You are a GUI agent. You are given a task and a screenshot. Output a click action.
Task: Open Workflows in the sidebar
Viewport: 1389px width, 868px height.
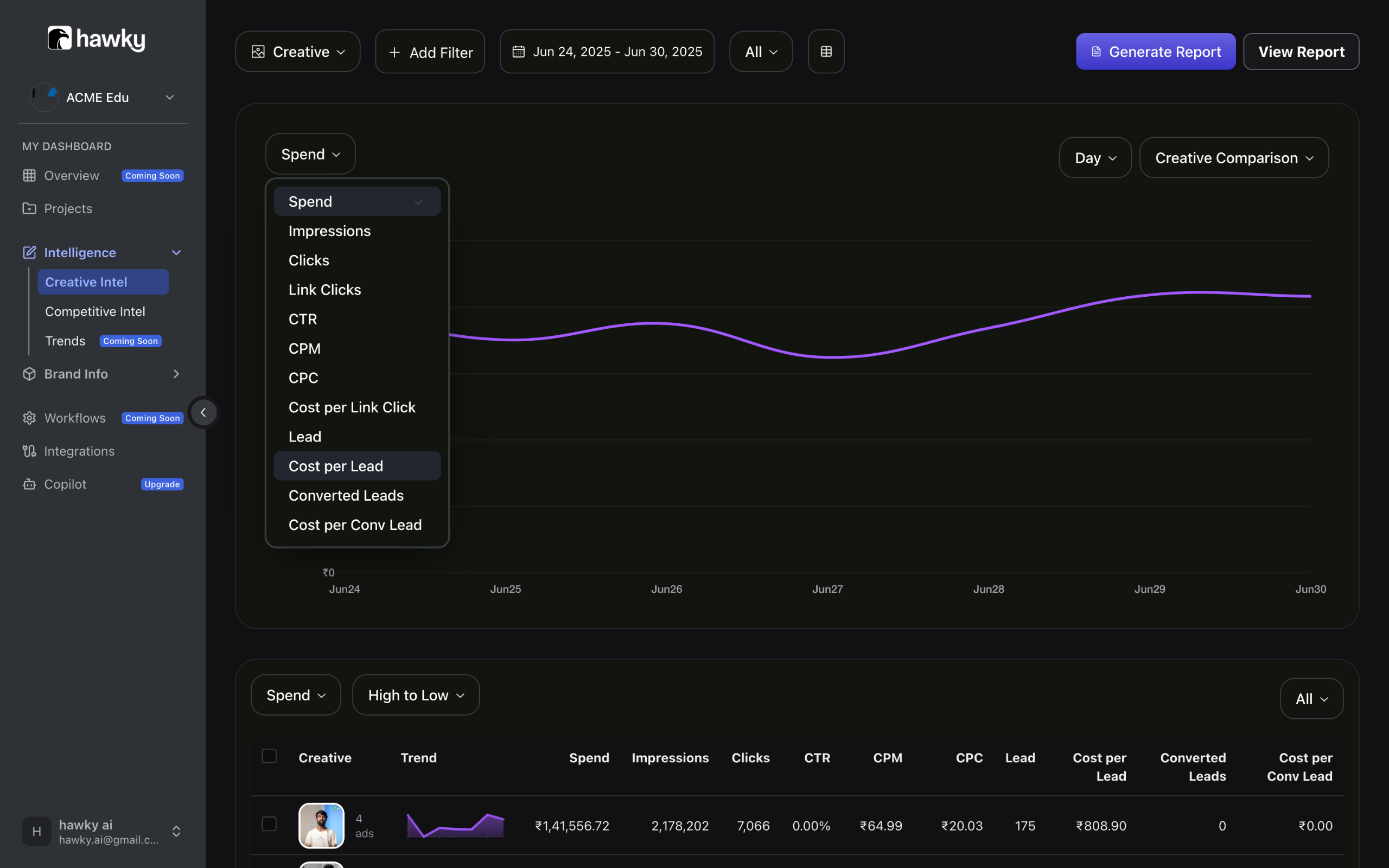(75, 418)
